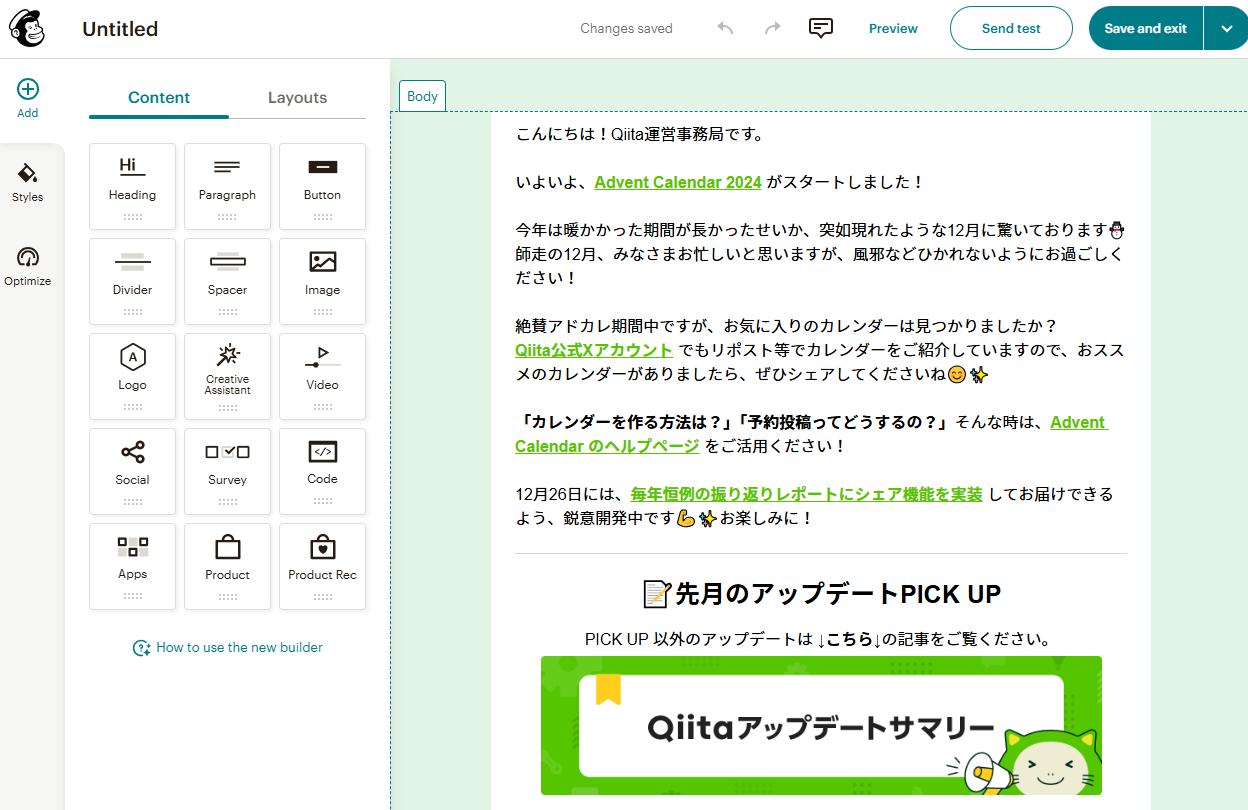Viewport: 1248px width, 810px height.
Task: Expand the Save and exit dropdown arrow
Action: click(x=1226, y=28)
